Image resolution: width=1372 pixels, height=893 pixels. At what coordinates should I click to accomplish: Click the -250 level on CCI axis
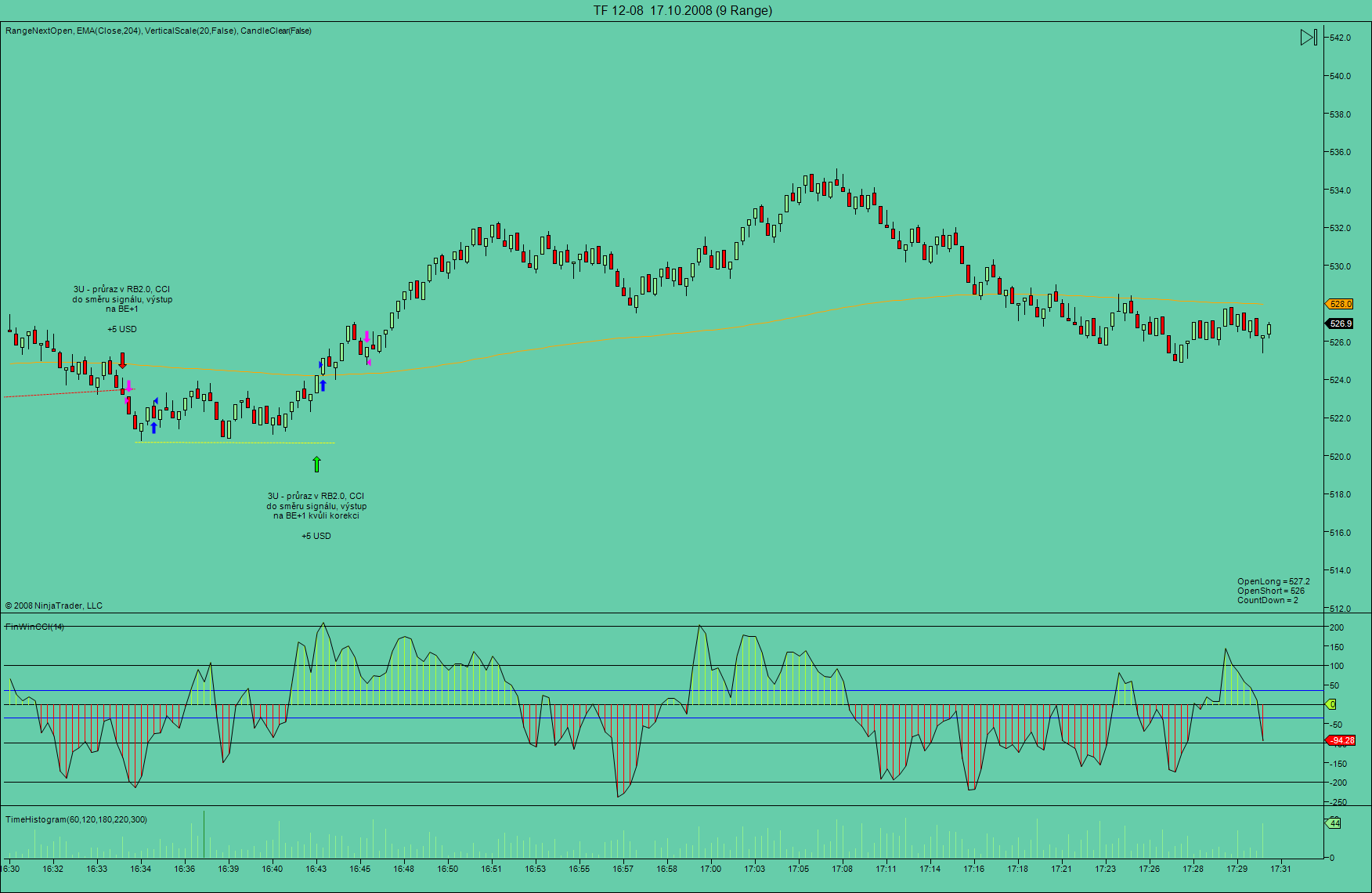pyautogui.click(x=1338, y=802)
